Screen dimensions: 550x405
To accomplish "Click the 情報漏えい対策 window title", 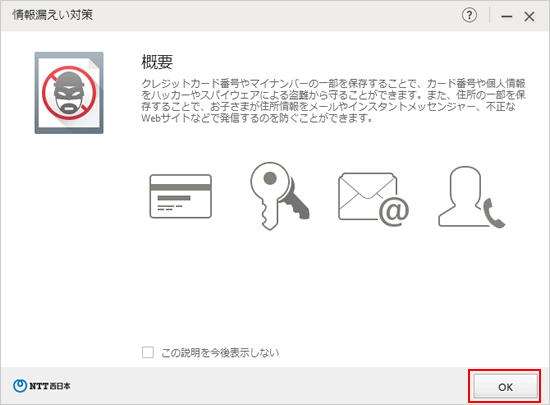I will 53,15.
